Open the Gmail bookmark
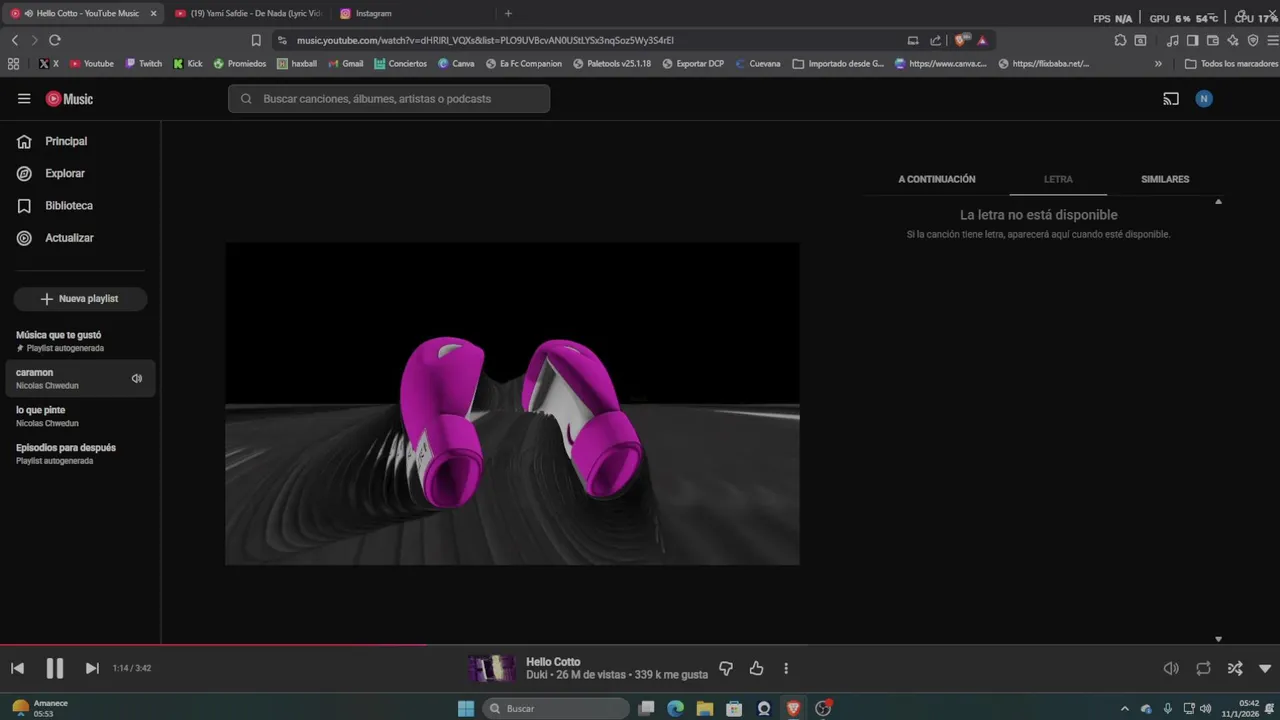This screenshot has width=1280, height=720. (x=345, y=63)
